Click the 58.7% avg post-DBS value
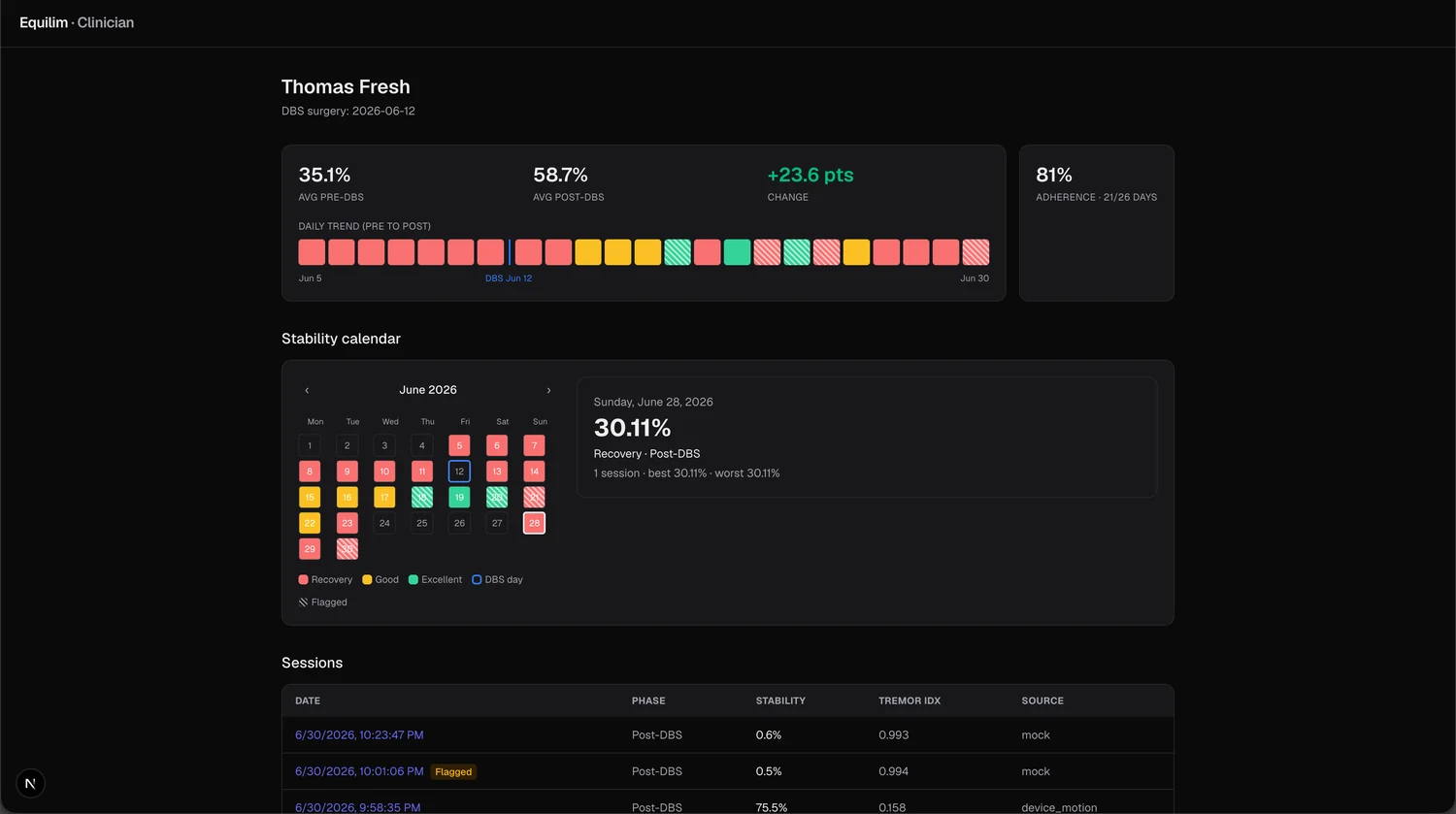This screenshot has height=814, width=1456. [560, 175]
